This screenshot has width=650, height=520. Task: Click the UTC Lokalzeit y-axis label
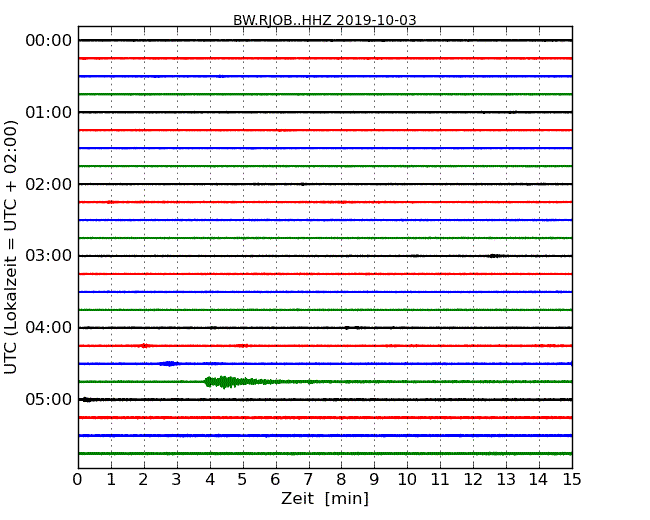(11, 247)
